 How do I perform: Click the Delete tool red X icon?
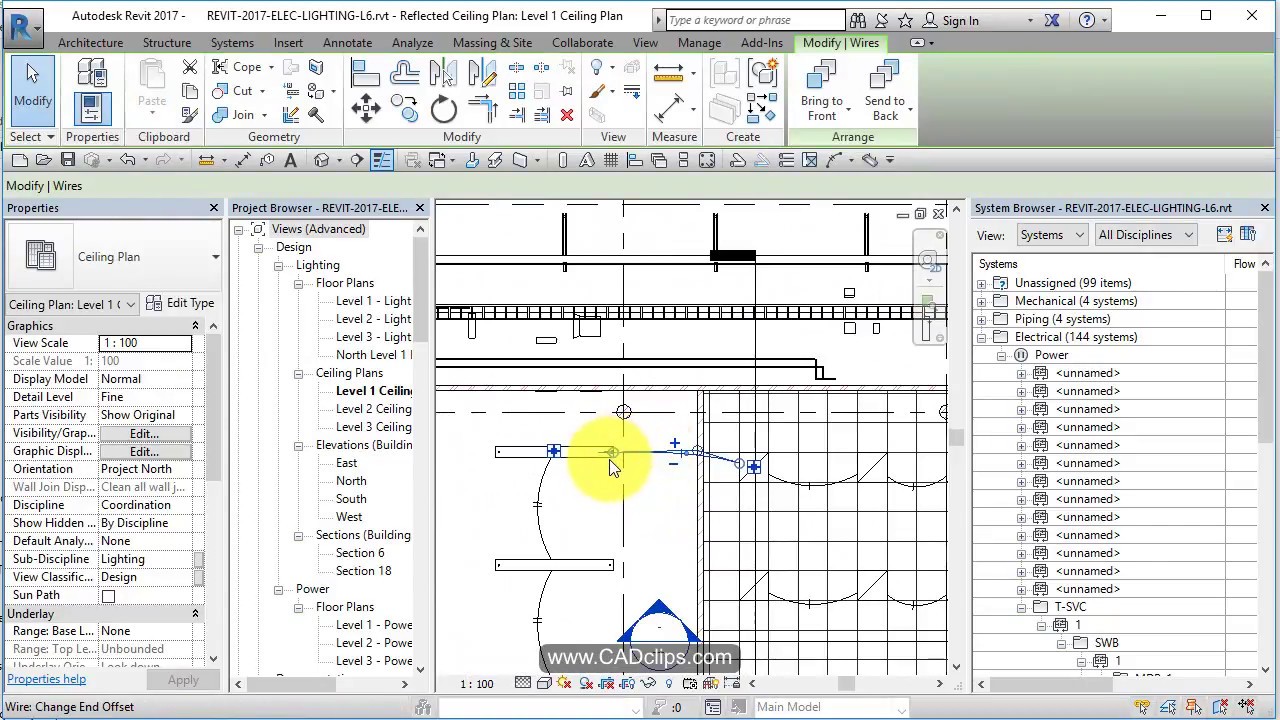(x=567, y=115)
